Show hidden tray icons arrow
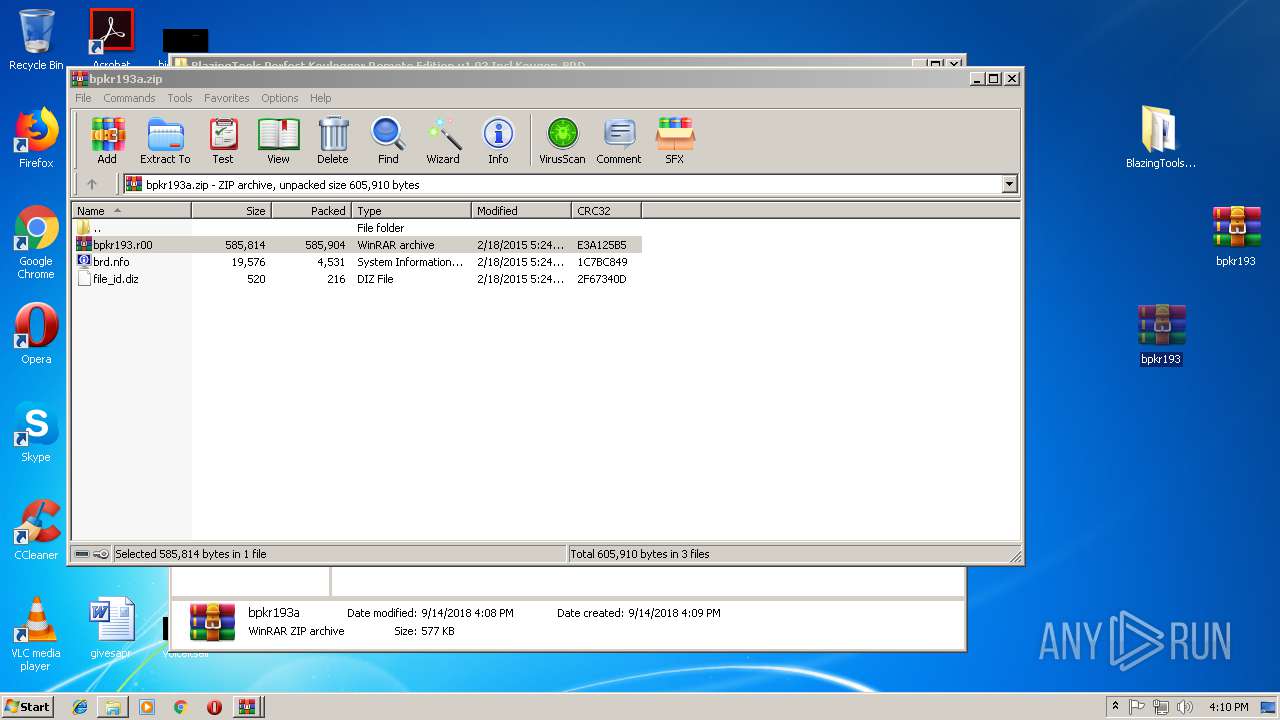The width and height of the screenshot is (1280, 720). click(1114, 707)
